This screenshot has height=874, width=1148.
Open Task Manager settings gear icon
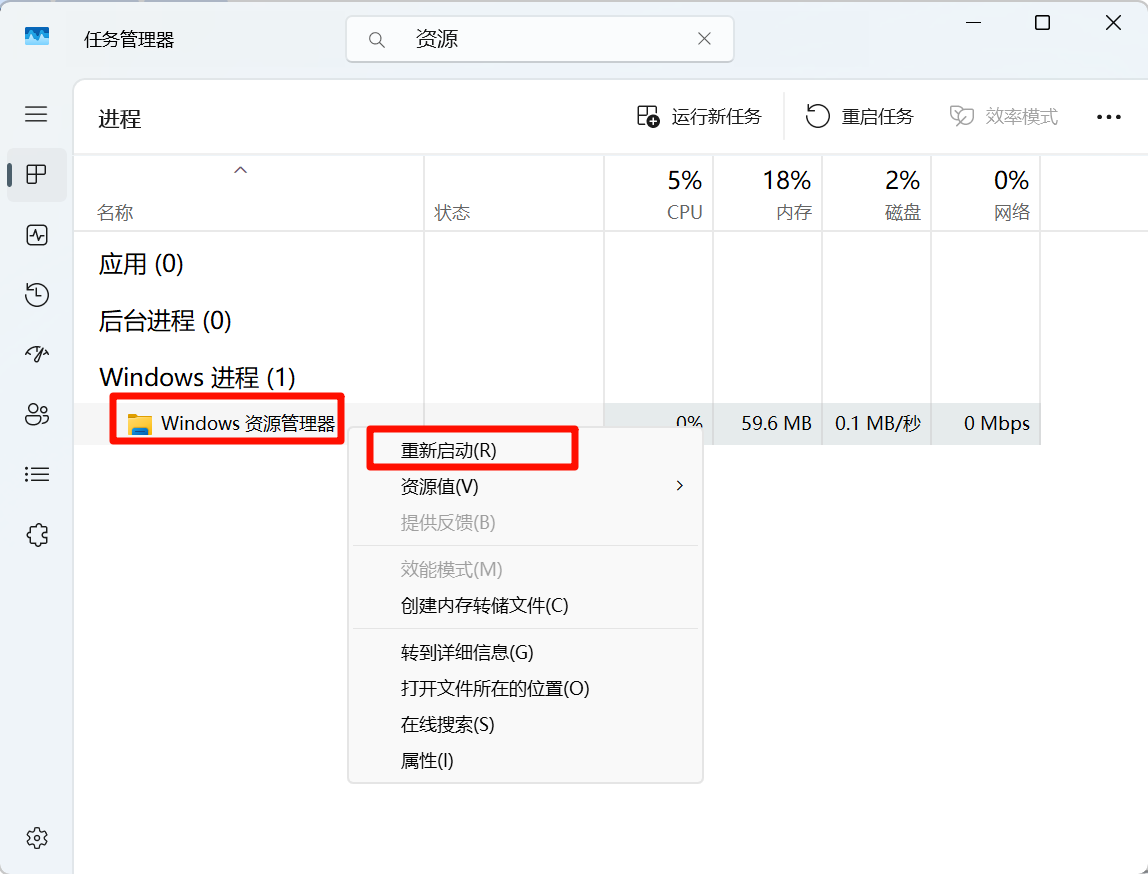tap(37, 837)
